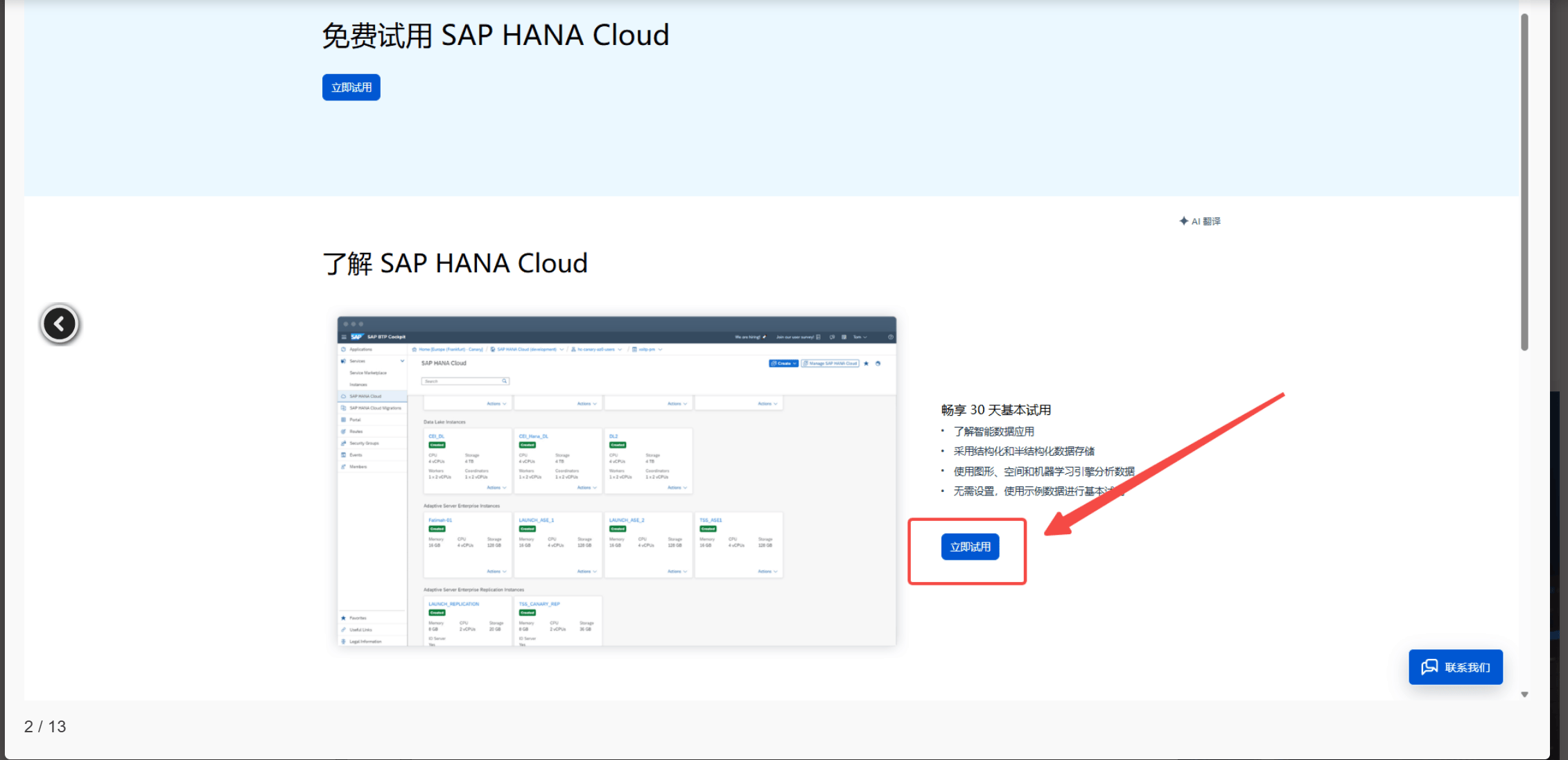
Task: Click the LAUNCH_ASE_1 instance link
Action: pos(536,520)
